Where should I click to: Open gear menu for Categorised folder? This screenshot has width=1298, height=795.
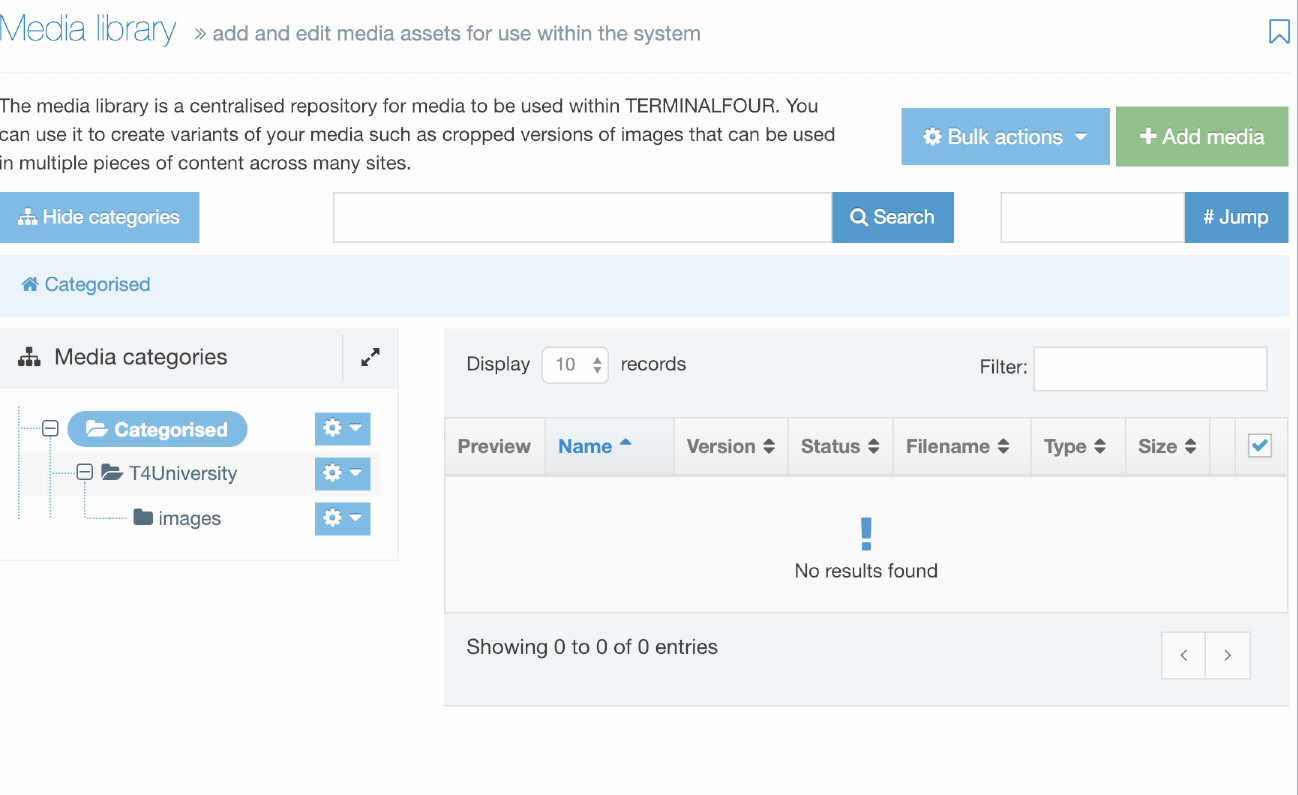point(342,429)
